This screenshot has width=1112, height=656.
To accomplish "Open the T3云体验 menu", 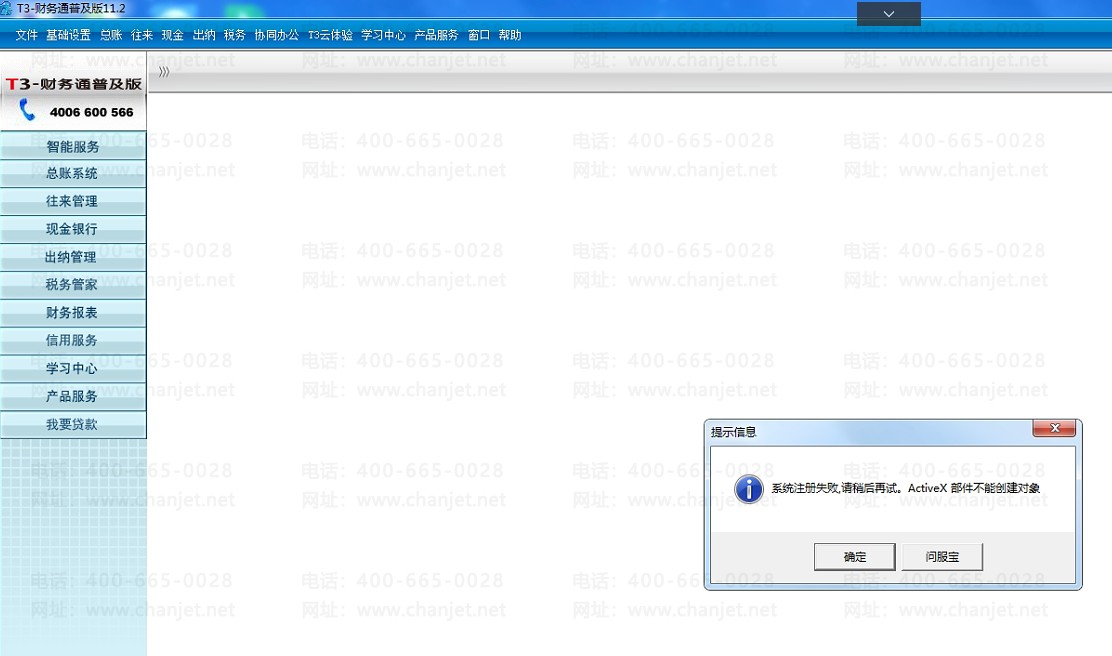I will pyautogui.click(x=330, y=35).
